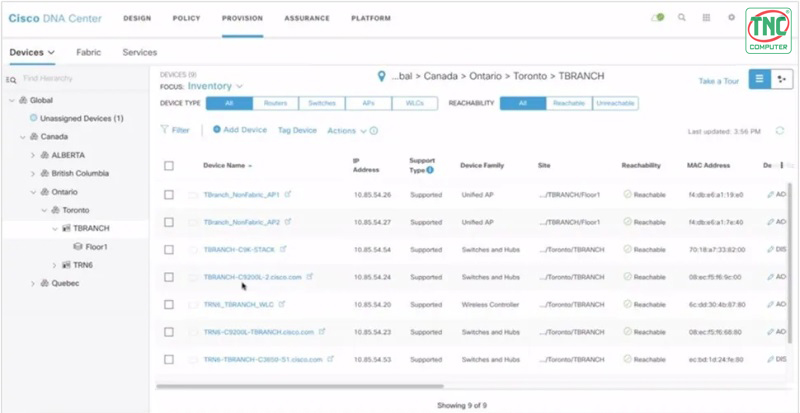The height and width of the screenshot is (413, 800).
Task: Check the select-all checkbox in table header
Action: [x=169, y=166]
